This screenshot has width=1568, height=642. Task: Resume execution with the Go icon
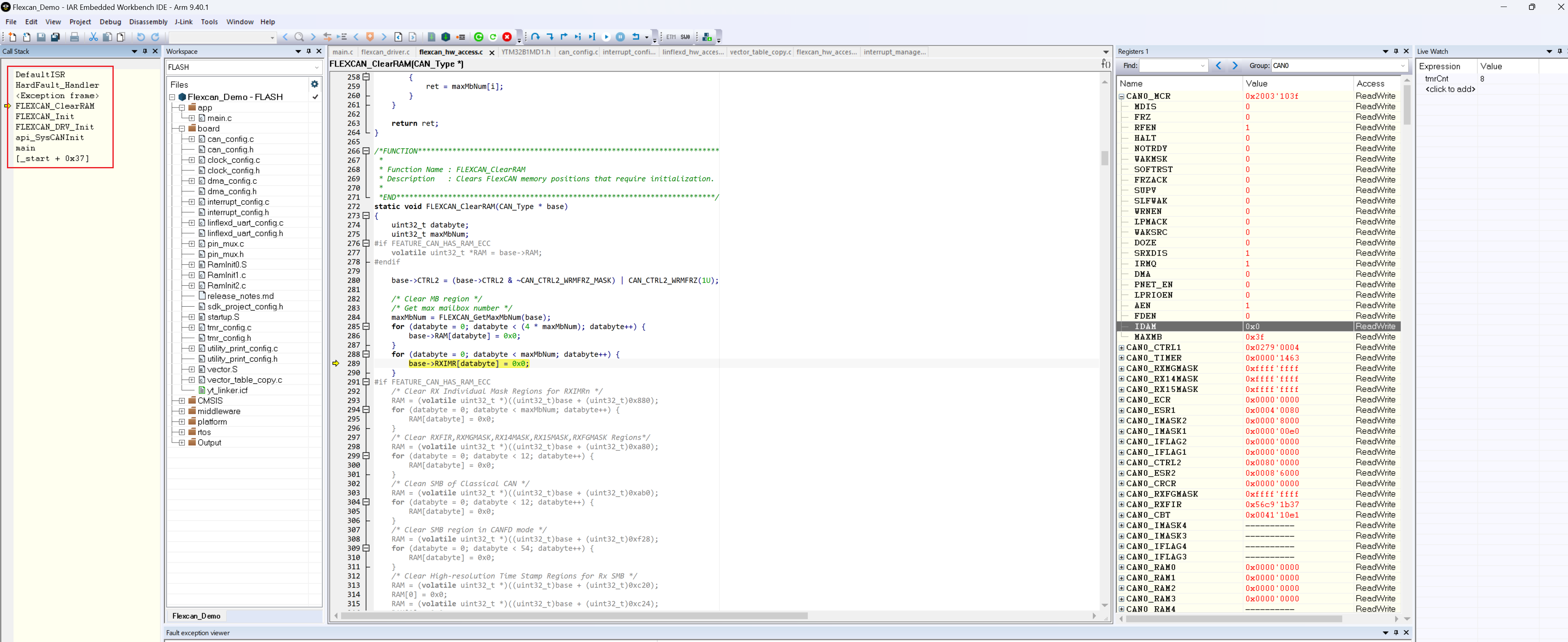[606, 37]
